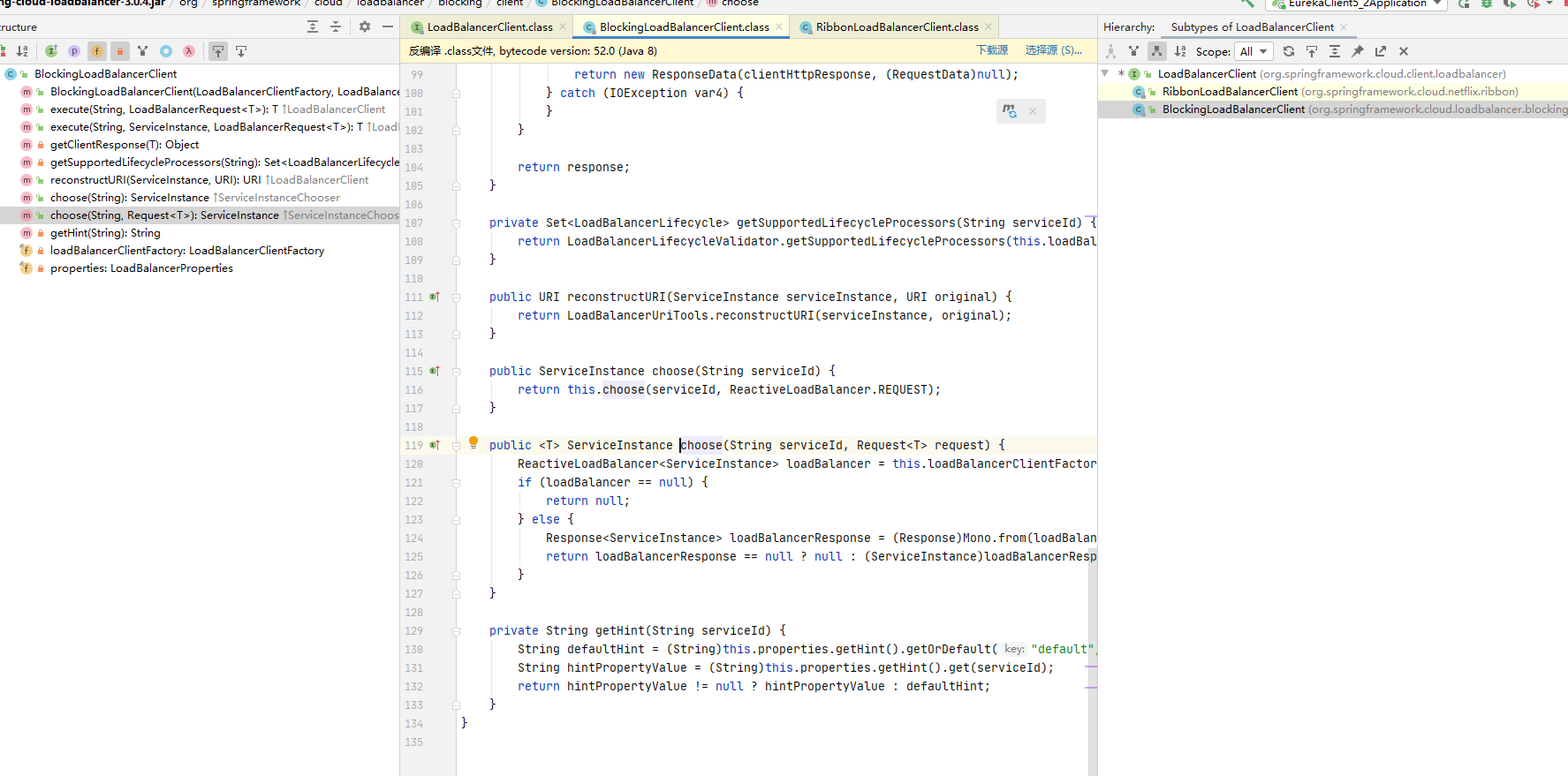The height and width of the screenshot is (776, 1568).
Task: Expand all nodes in Structure panel
Action: click(x=313, y=27)
